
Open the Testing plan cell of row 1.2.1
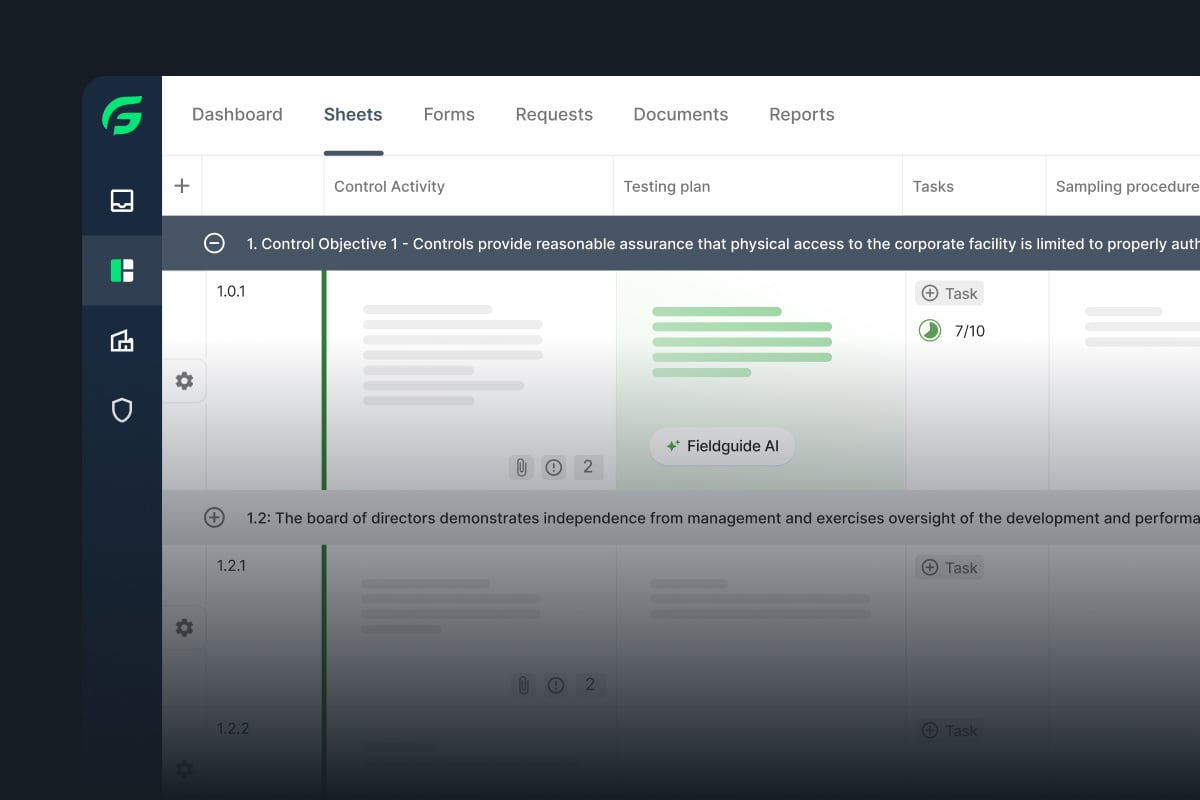coord(761,627)
